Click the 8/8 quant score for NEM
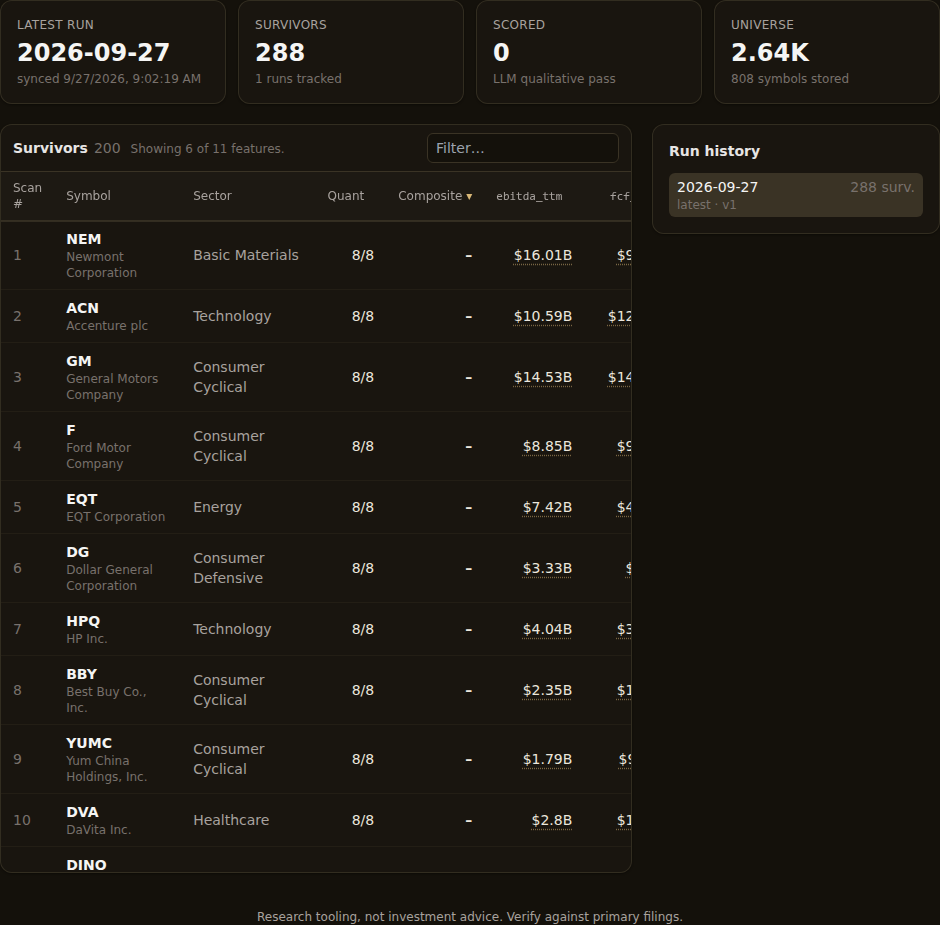940x925 pixels. tap(363, 255)
